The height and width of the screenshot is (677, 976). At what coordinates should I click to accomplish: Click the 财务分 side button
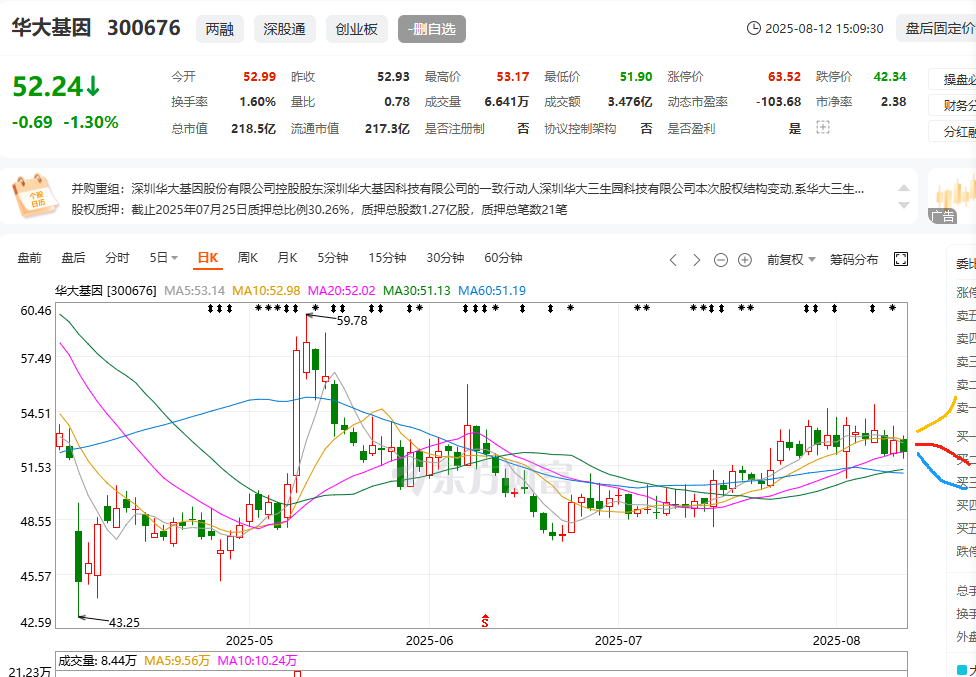pyautogui.click(x=953, y=106)
